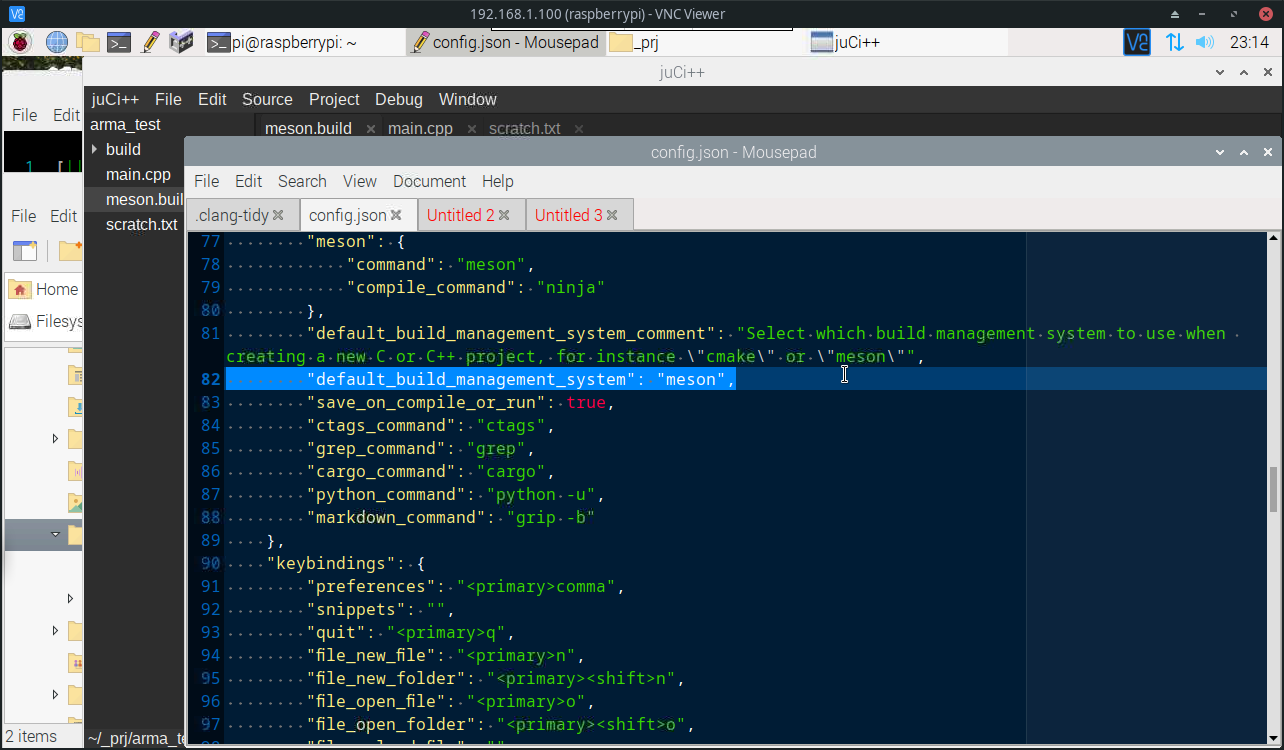The image size is (1284, 750).
Task: Close the Untitled 3 tab
Action: [612, 215]
